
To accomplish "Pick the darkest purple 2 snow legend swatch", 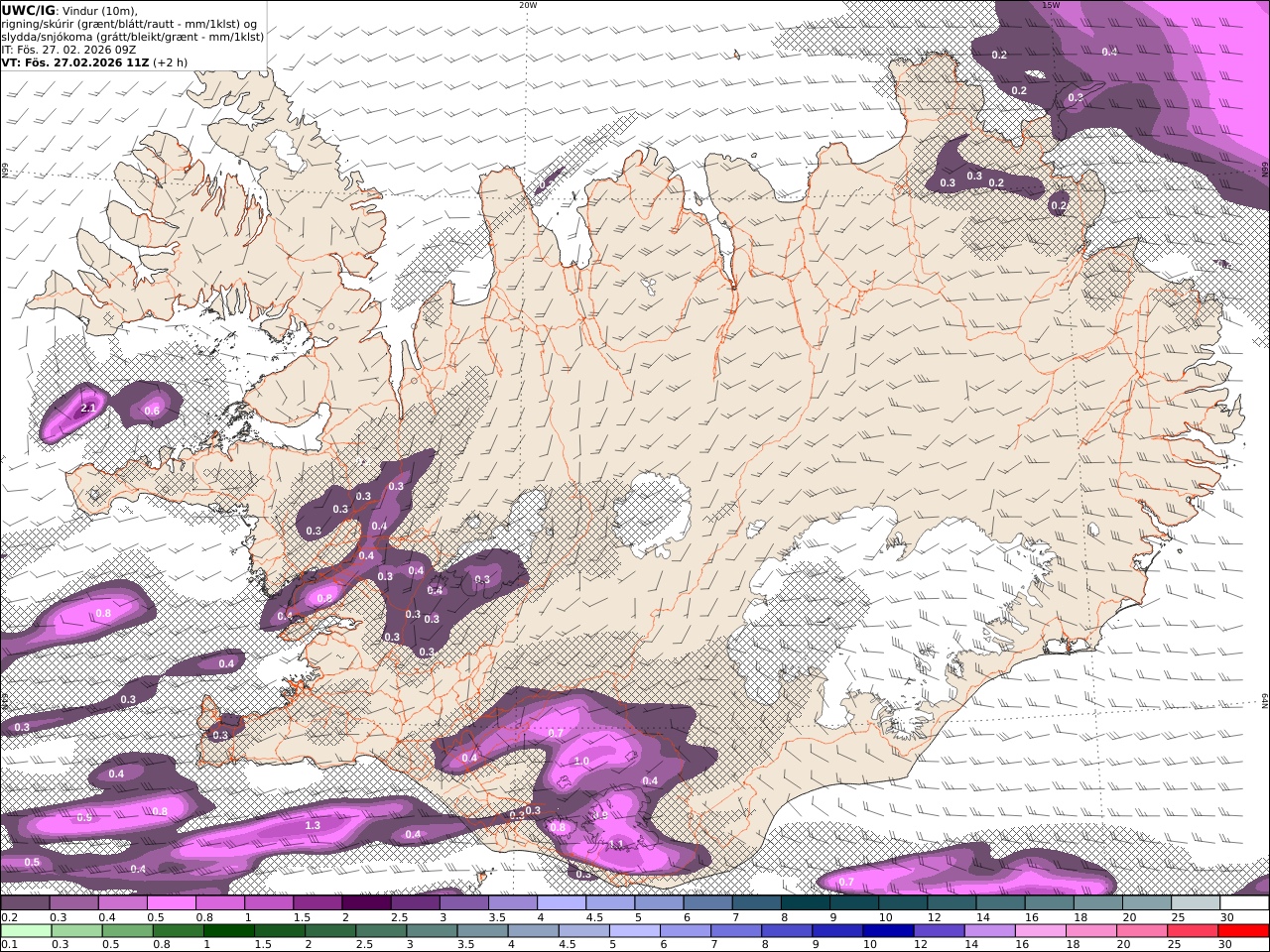I will pos(366,902).
